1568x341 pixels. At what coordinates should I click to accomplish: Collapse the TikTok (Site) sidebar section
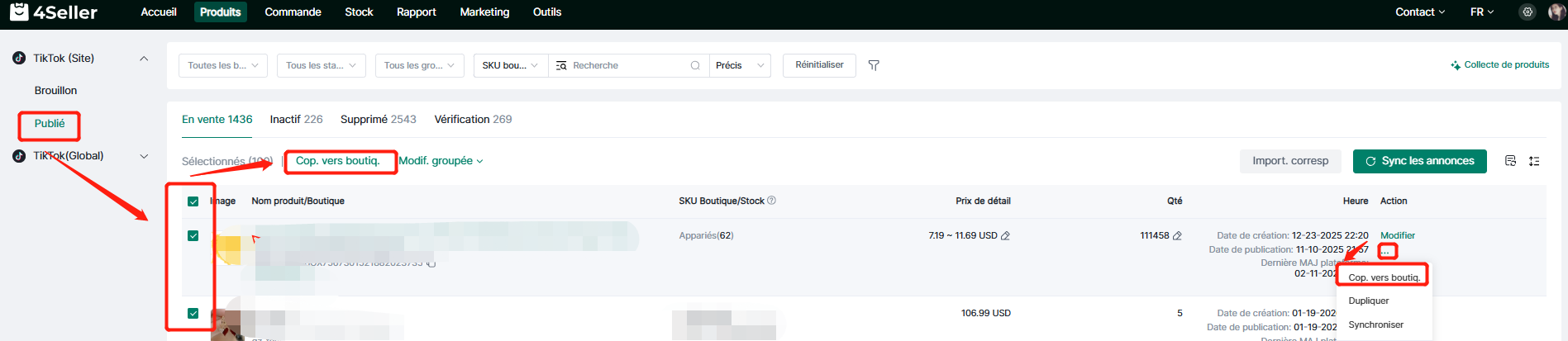pyautogui.click(x=144, y=59)
